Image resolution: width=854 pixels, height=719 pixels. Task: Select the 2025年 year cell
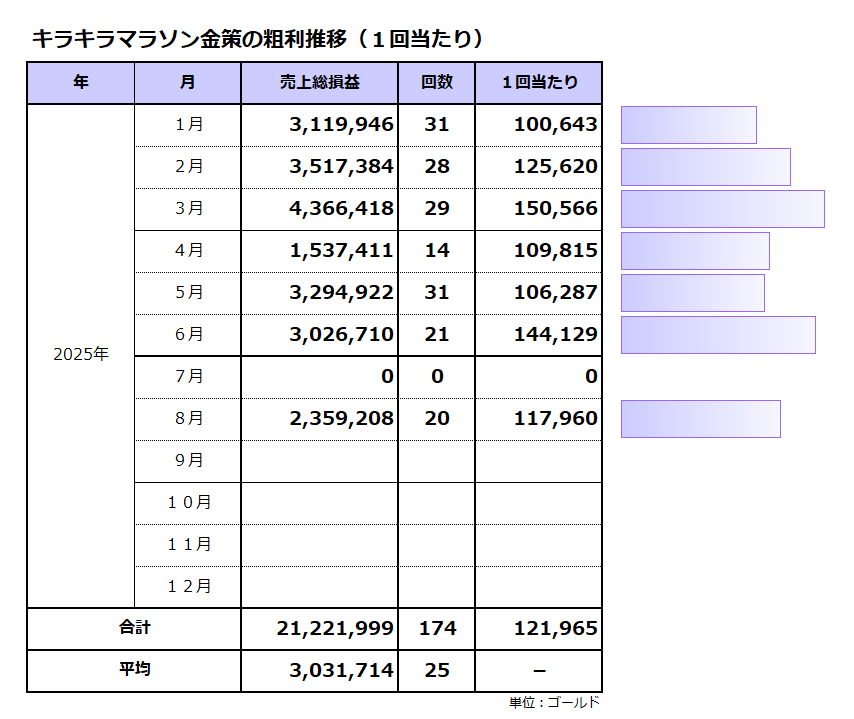point(81,355)
